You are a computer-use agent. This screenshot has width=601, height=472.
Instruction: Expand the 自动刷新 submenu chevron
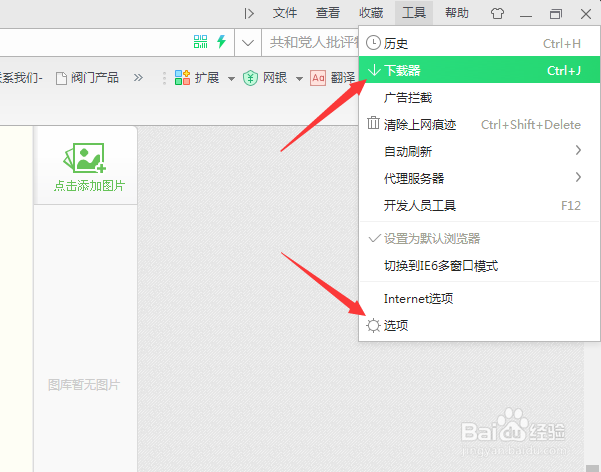pos(578,150)
